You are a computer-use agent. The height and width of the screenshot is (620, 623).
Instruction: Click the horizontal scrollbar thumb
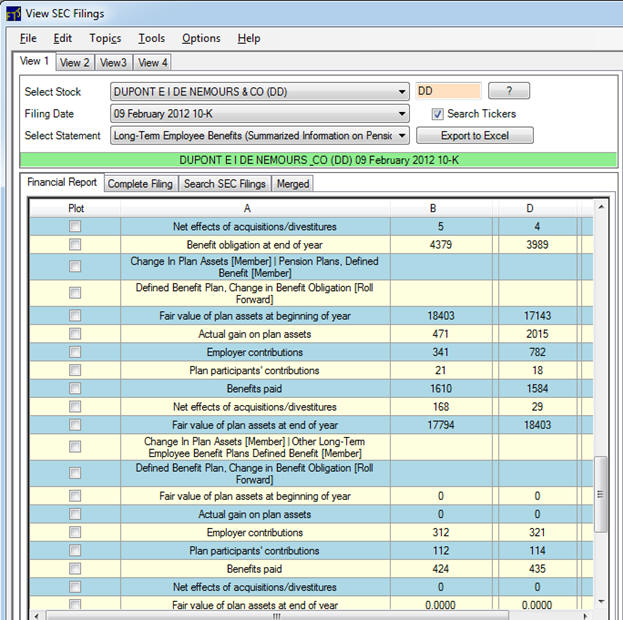coord(277,616)
